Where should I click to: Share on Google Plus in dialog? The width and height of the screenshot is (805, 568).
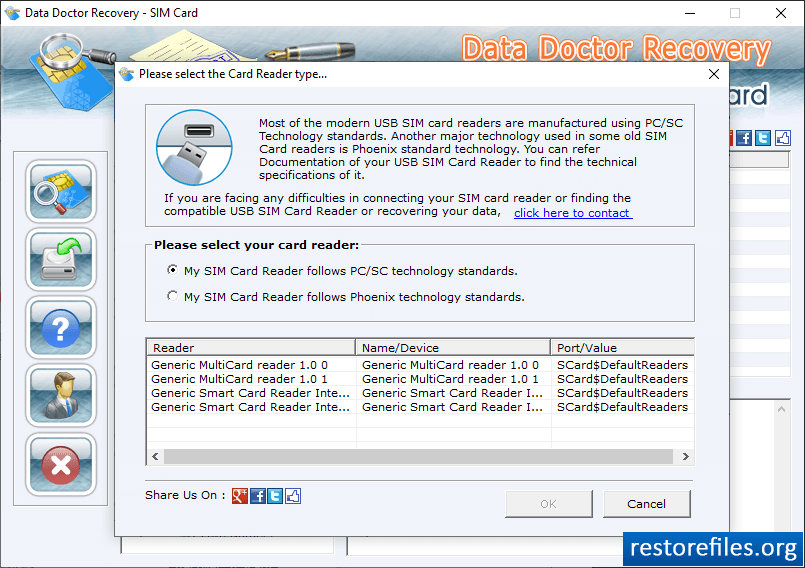[240, 496]
